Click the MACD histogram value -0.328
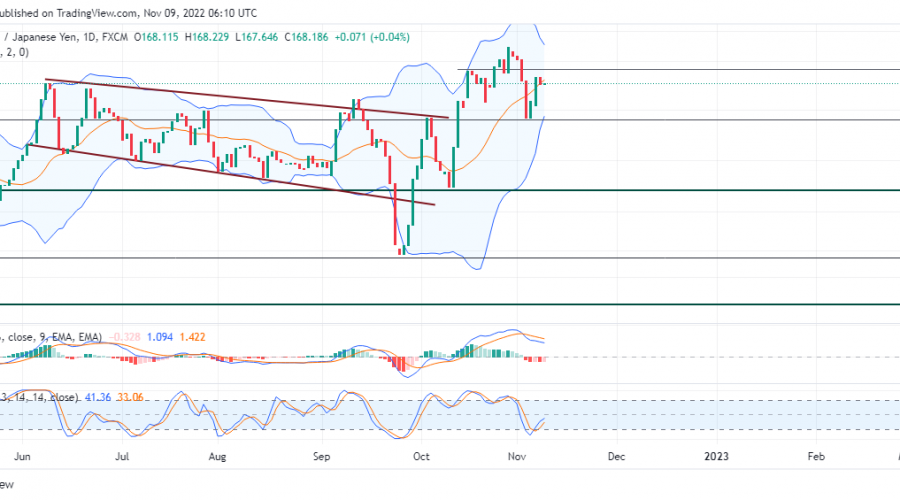 click(x=125, y=337)
